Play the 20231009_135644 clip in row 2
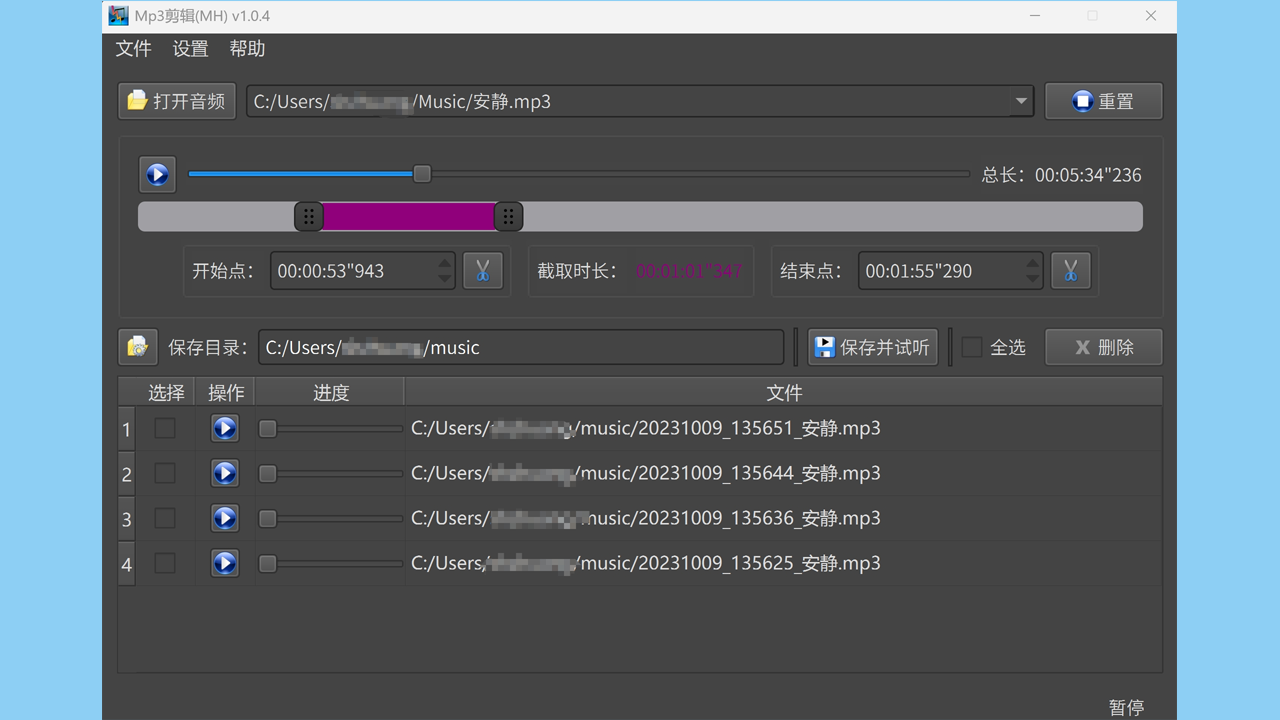This screenshot has height=720, width=1280. pos(225,473)
